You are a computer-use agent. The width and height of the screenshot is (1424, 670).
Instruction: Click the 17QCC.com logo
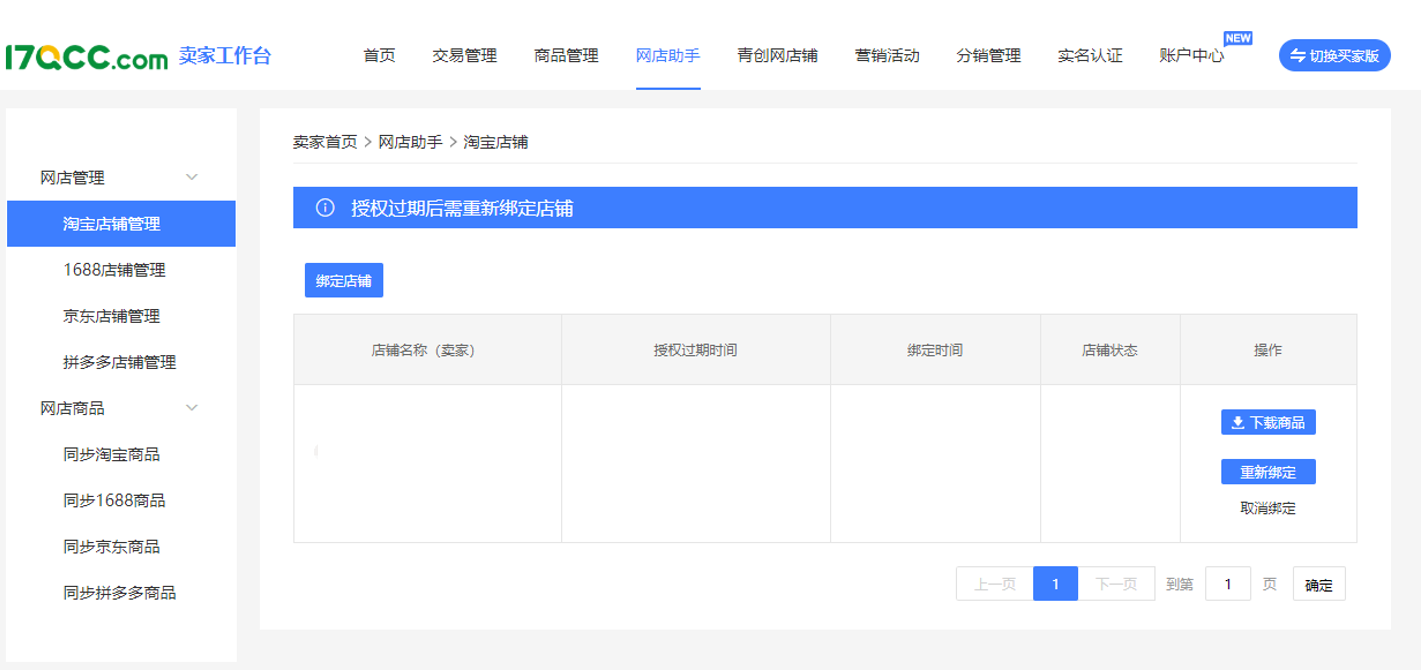click(x=86, y=57)
